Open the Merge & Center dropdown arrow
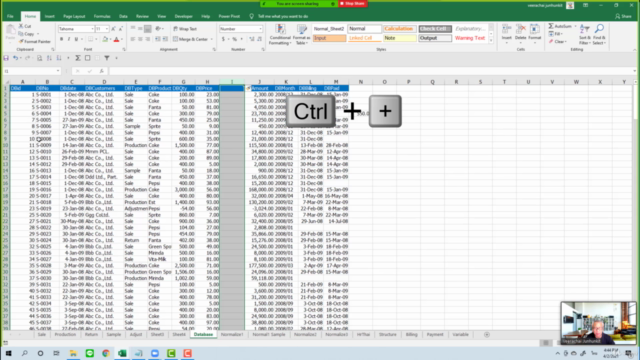This screenshot has width=640, height=360. pyautogui.click(x=211, y=39)
